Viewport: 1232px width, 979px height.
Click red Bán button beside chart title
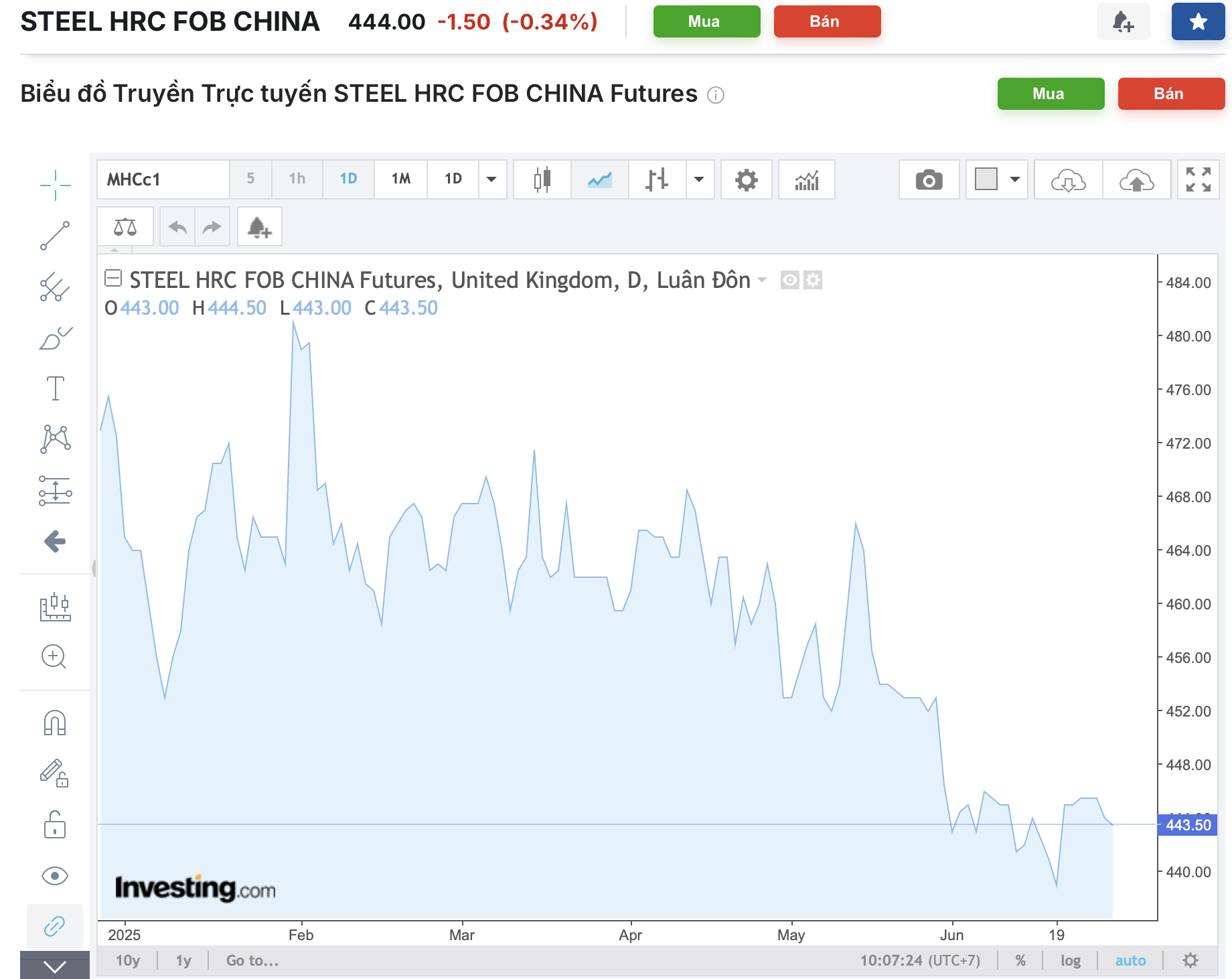[1172, 94]
